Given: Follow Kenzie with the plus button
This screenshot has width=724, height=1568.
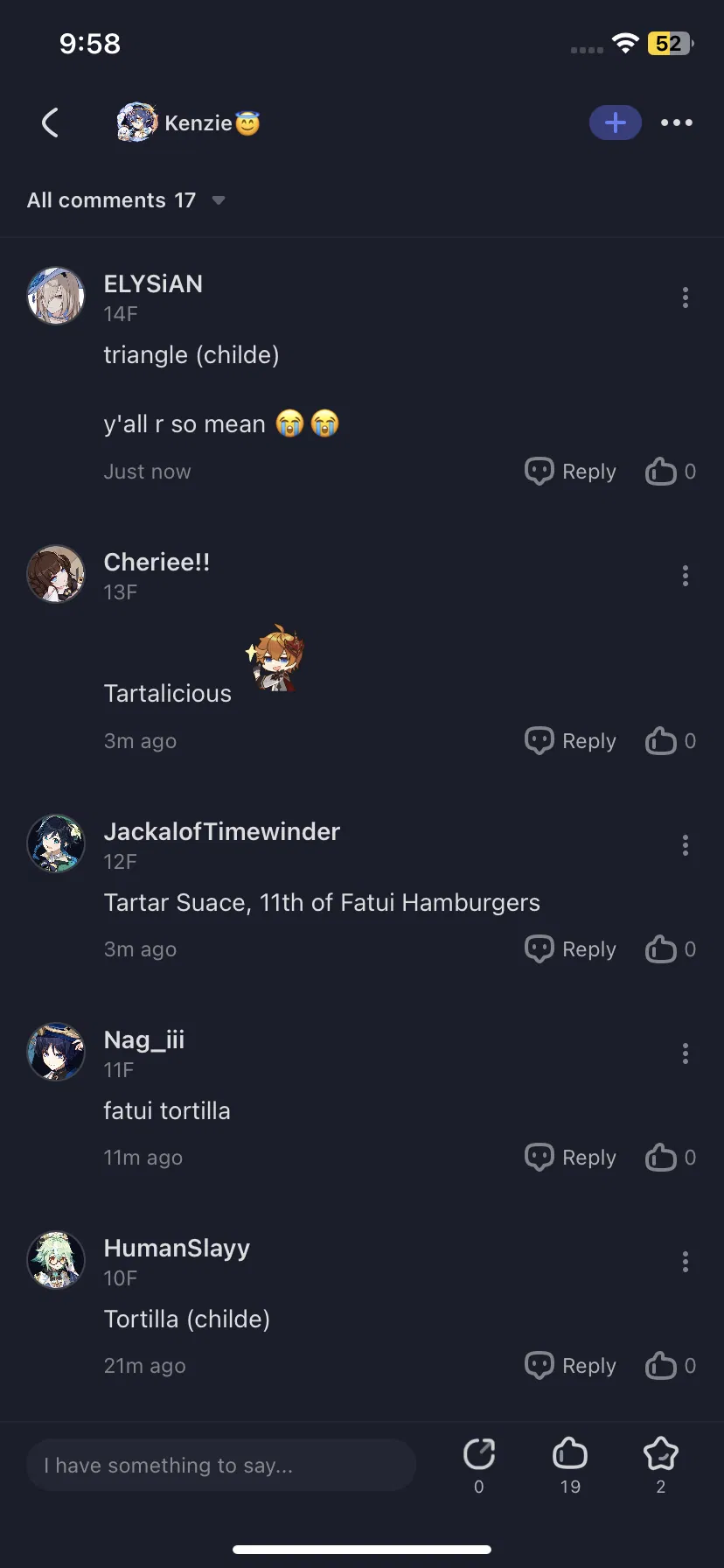Looking at the screenshot, I should (x=616, y=123).
